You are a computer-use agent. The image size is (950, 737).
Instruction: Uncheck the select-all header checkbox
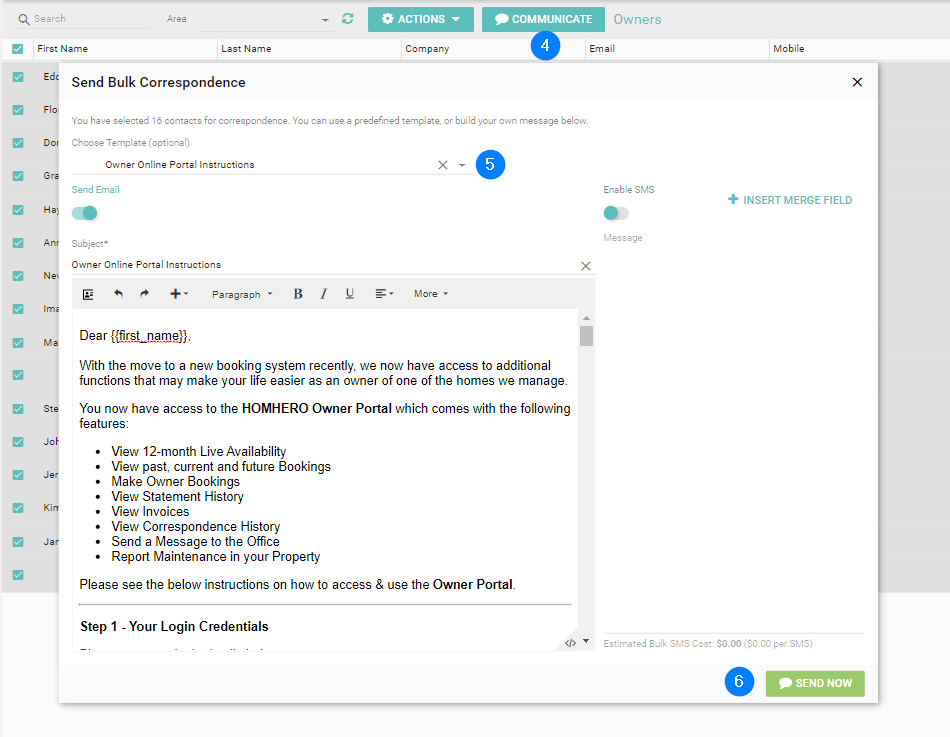click(x=18, y=48)
